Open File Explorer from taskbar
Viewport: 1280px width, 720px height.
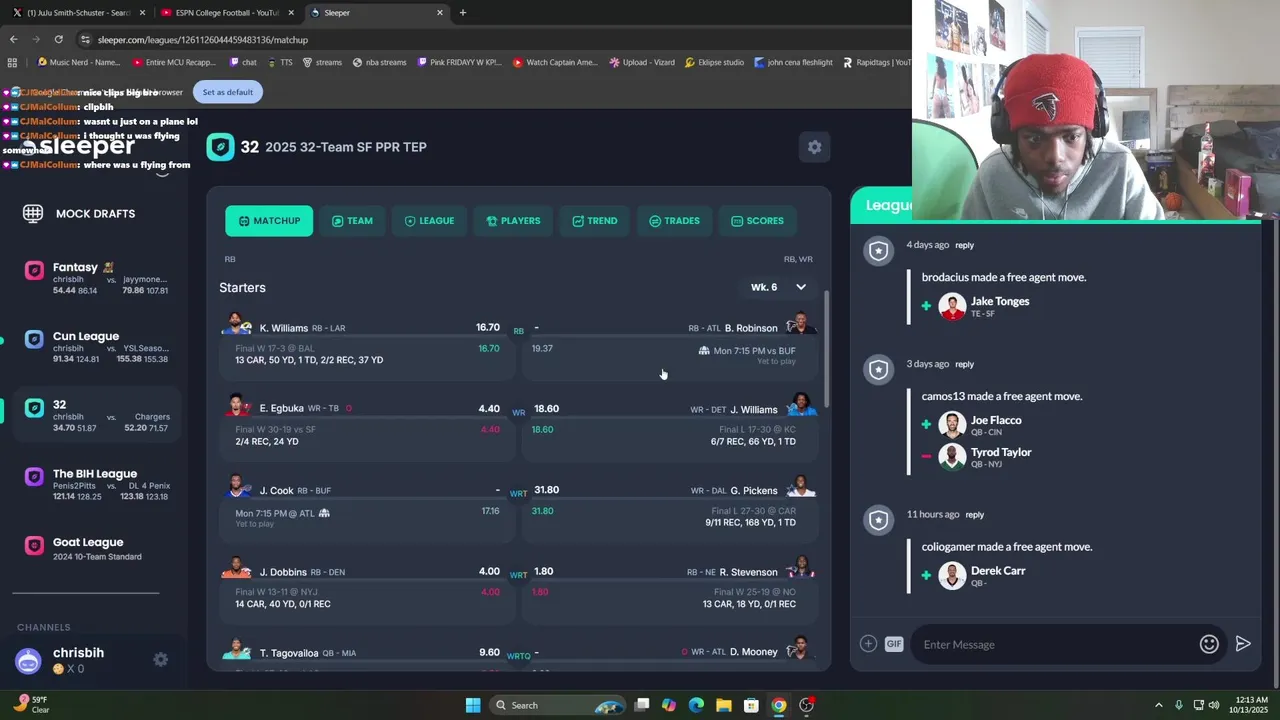click(x=723, y=705)
